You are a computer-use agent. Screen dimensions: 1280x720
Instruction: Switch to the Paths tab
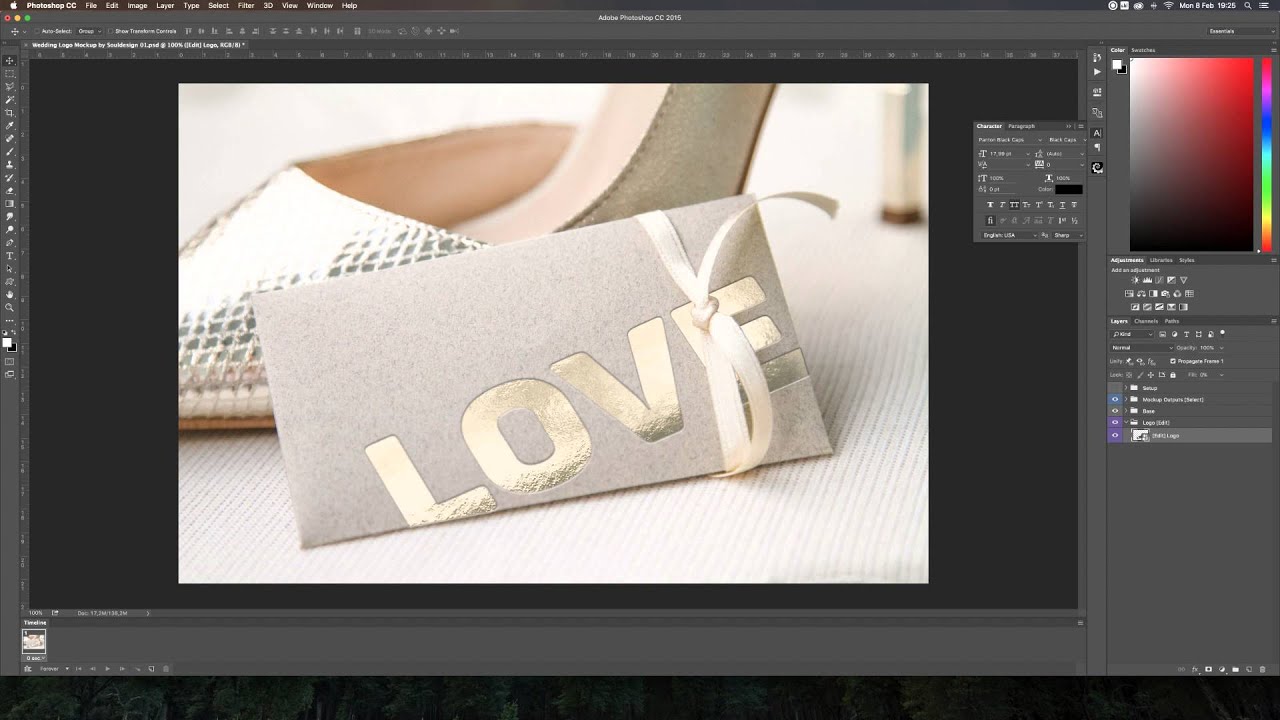(1172, 321)
